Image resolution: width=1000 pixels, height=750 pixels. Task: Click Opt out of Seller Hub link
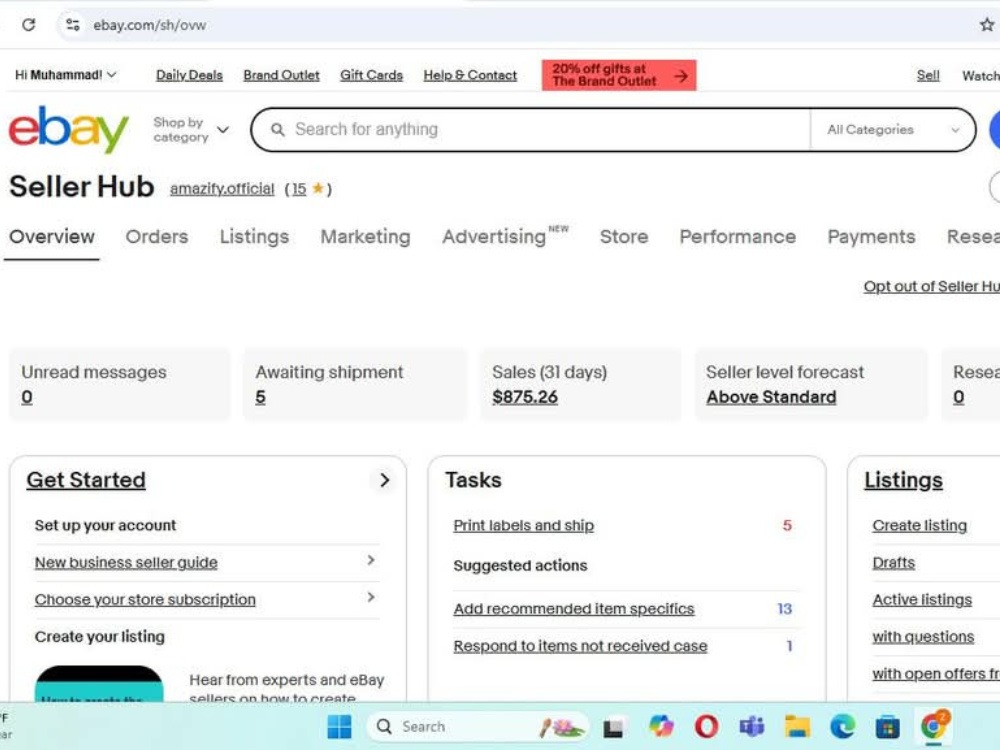coord(932,286)
